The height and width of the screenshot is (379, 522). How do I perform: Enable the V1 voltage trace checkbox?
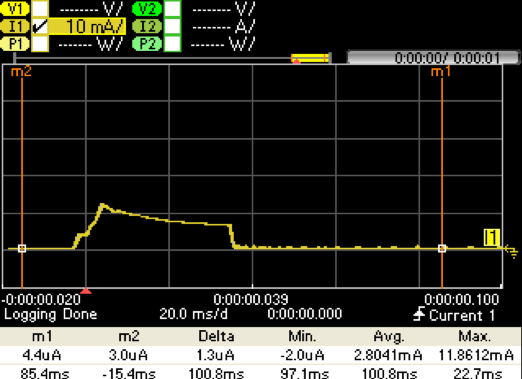[x=40, y=8]
